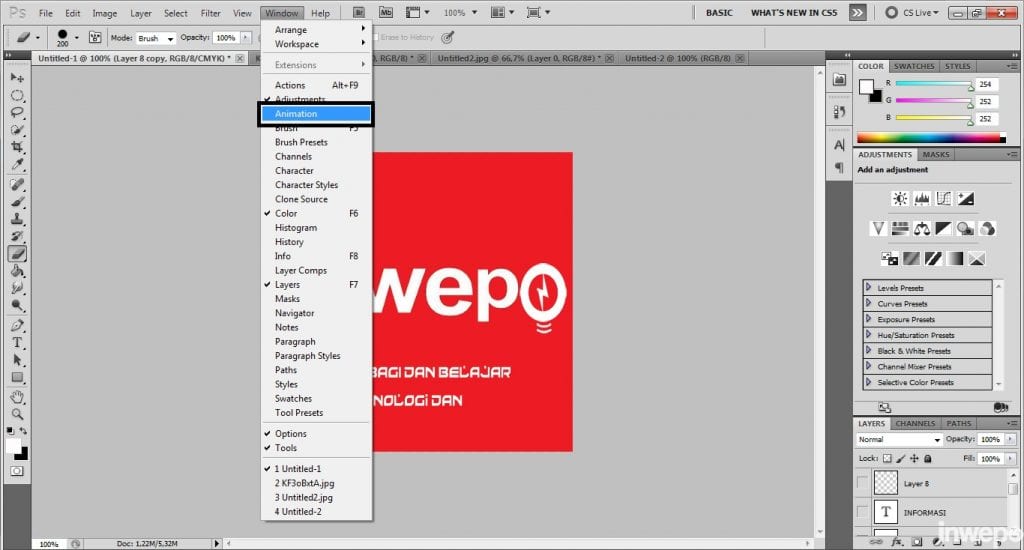The height and width of the screenshot is (550, 1024).
Task: Select the Eyedropper tool
Action: (17, 165)
